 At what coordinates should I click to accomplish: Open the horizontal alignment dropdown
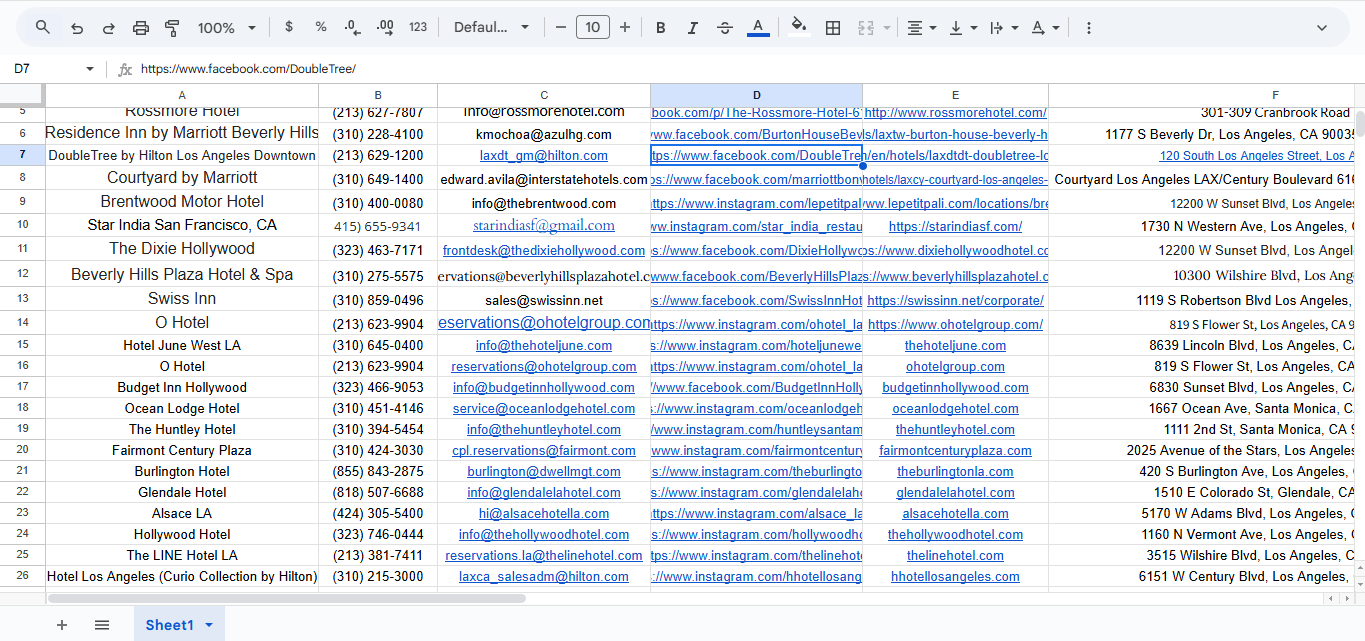[x=921, y=27]
